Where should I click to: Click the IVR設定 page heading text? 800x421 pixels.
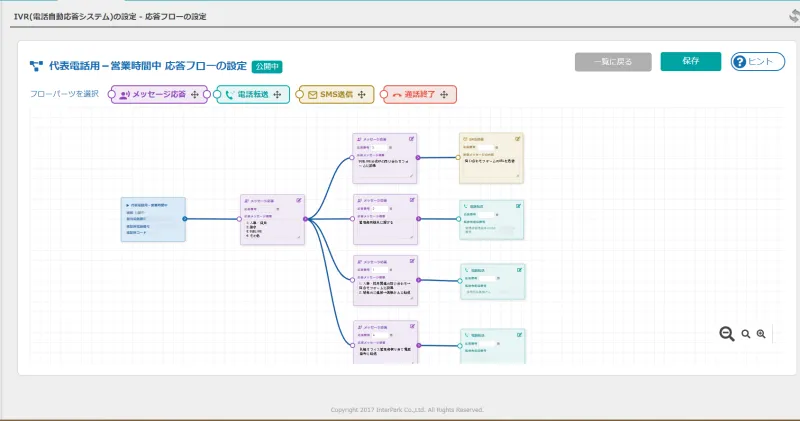point(110,17)
